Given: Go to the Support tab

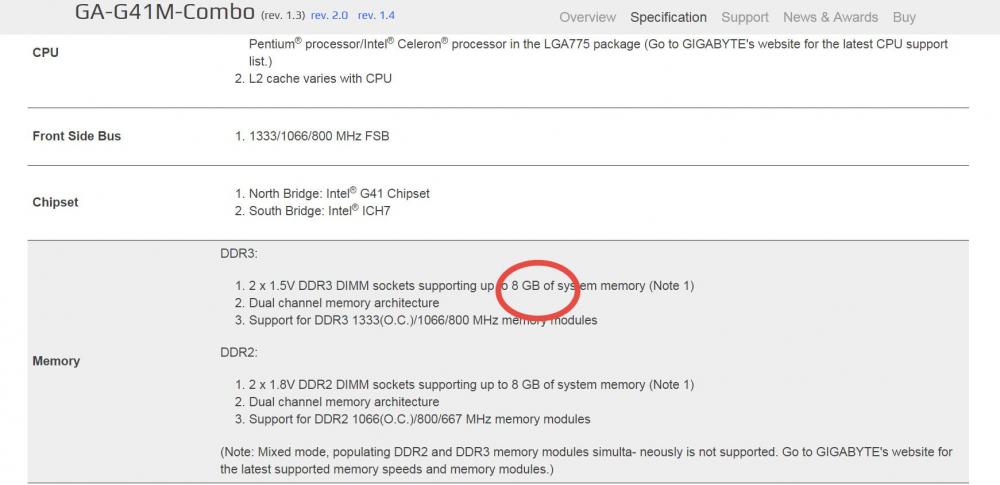Looking at the screenshot, I should click(x=745, y=17).
